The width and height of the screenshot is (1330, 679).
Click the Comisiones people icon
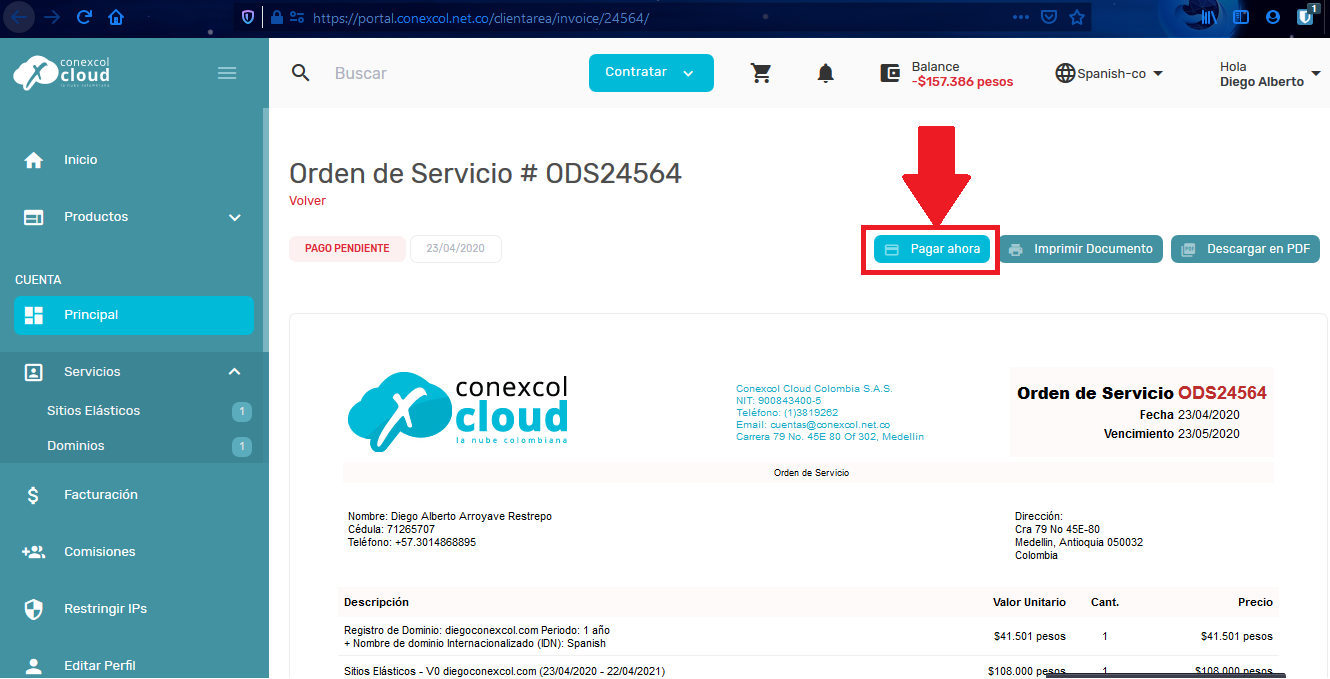pos(34,552)
